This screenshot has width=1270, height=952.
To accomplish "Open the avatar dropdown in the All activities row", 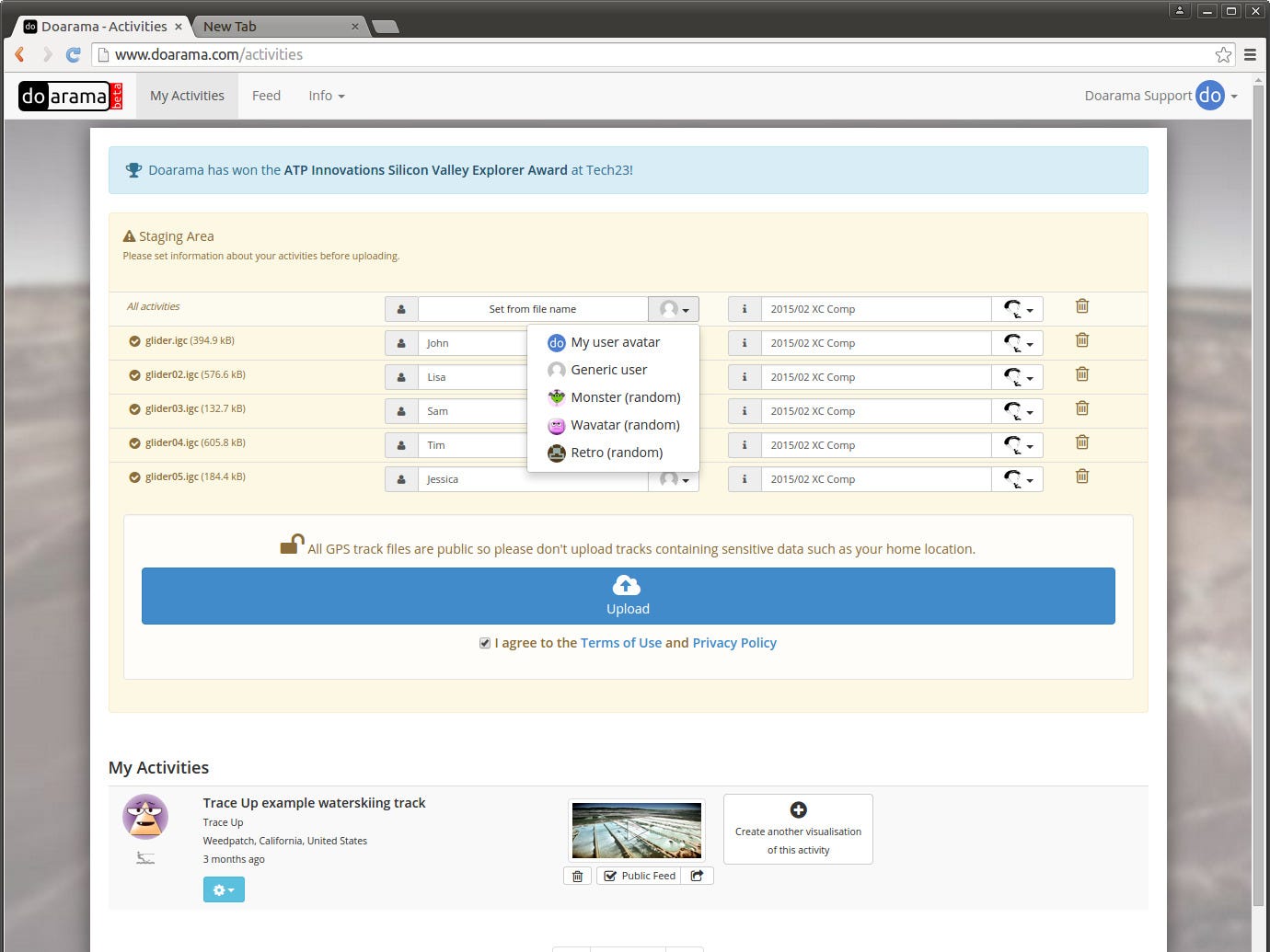I will 674,309.
